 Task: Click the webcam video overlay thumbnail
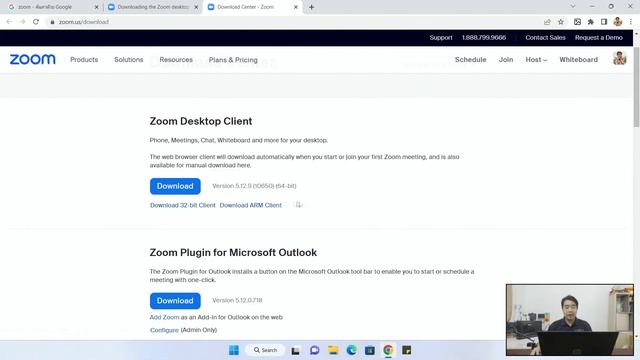pyautogui.click(x=570, y=320)
